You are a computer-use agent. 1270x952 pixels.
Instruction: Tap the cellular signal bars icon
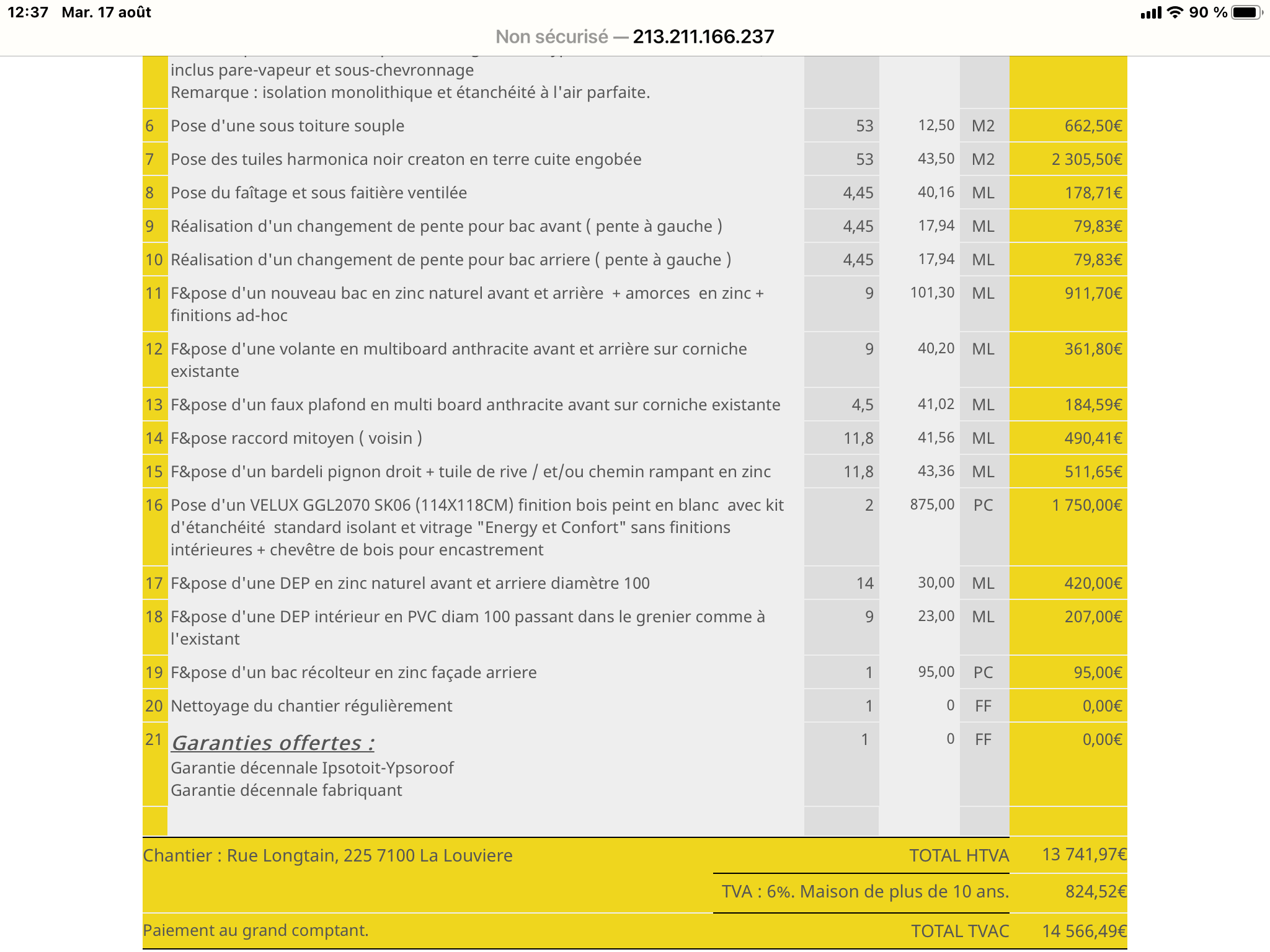coord(1151,12)
